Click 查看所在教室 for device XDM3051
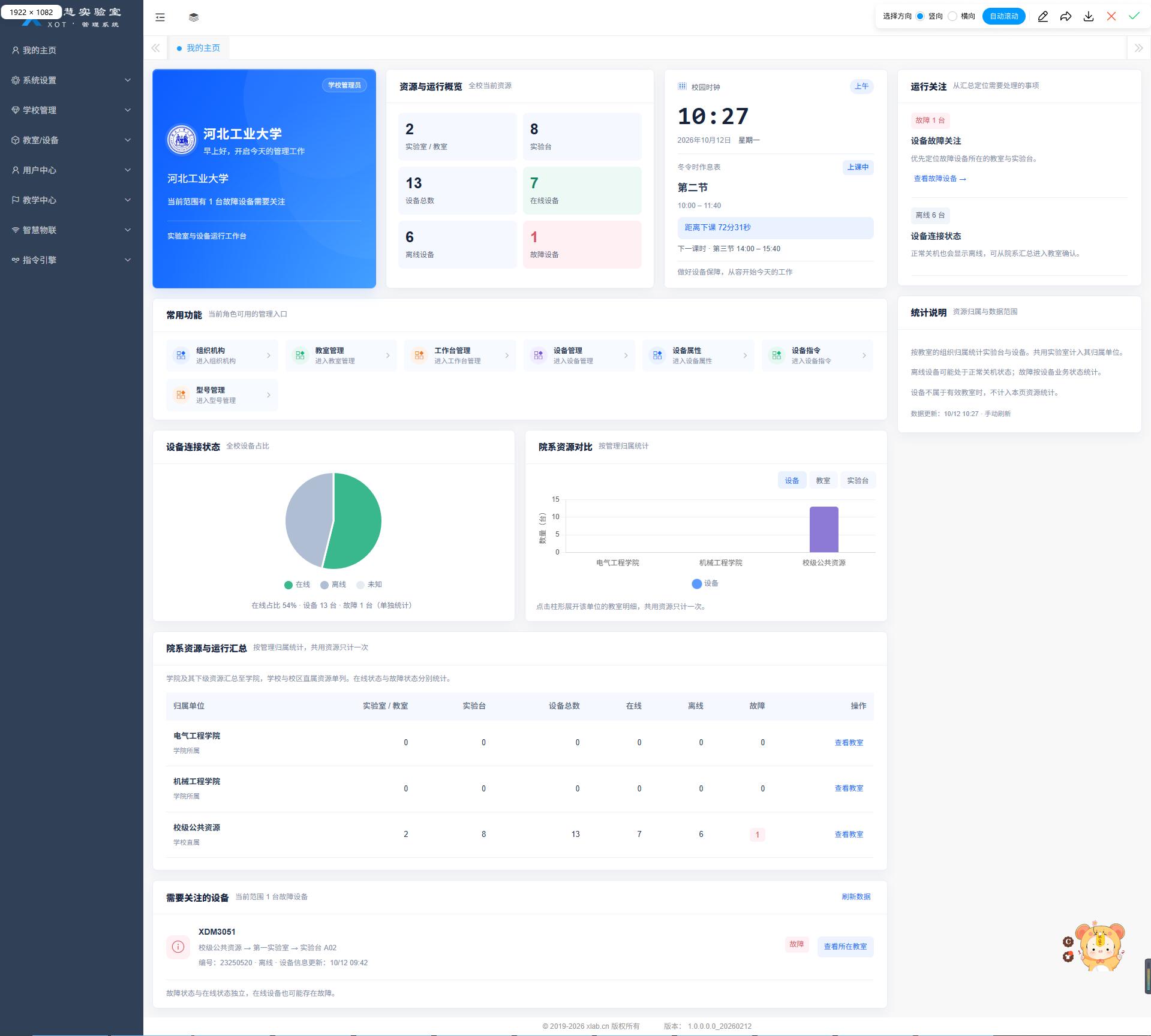The height and width of the screenshot is (1036, 1151). click(x=845, y=947)
